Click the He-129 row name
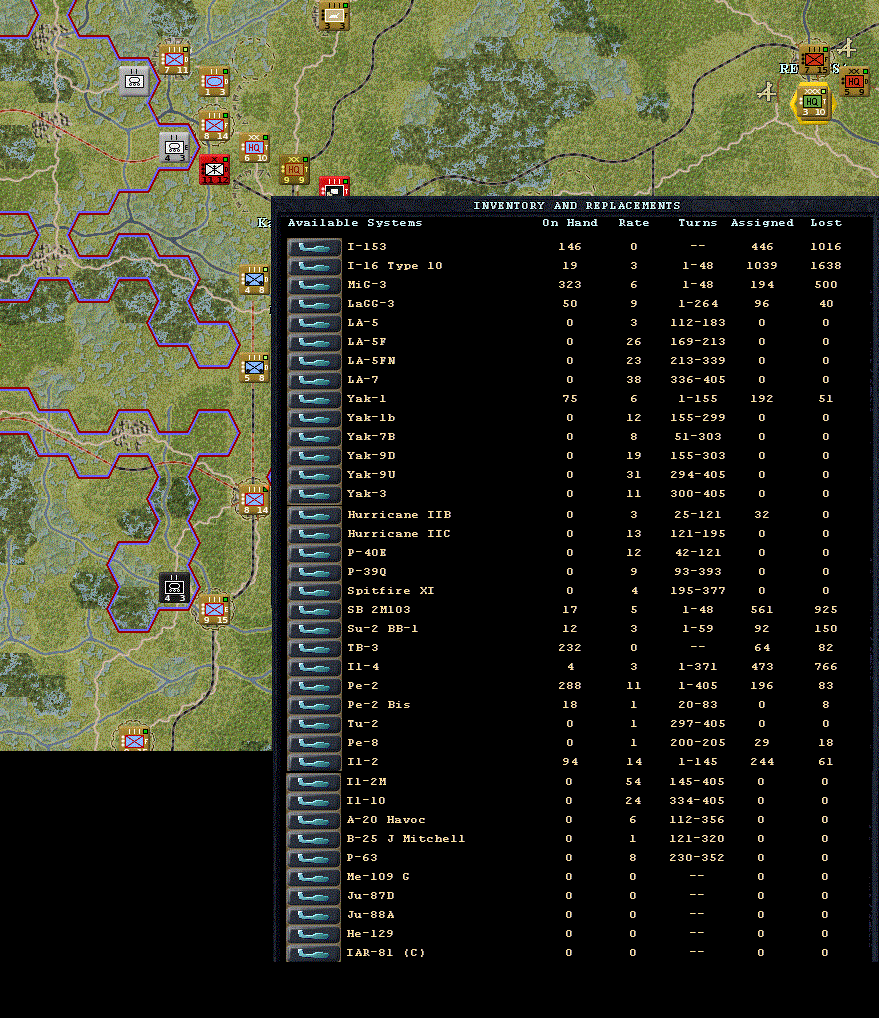The width and height of the screenshot is (879, 1018). point(370,934)
